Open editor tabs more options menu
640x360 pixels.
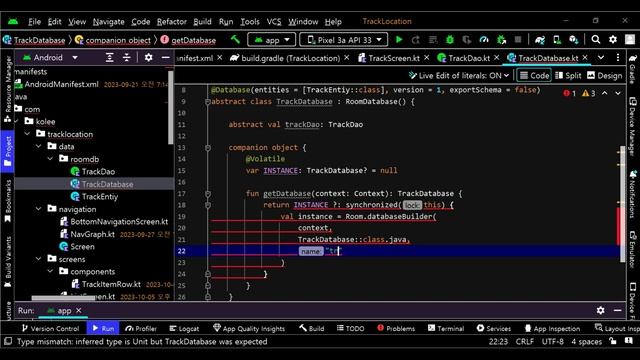618,58
